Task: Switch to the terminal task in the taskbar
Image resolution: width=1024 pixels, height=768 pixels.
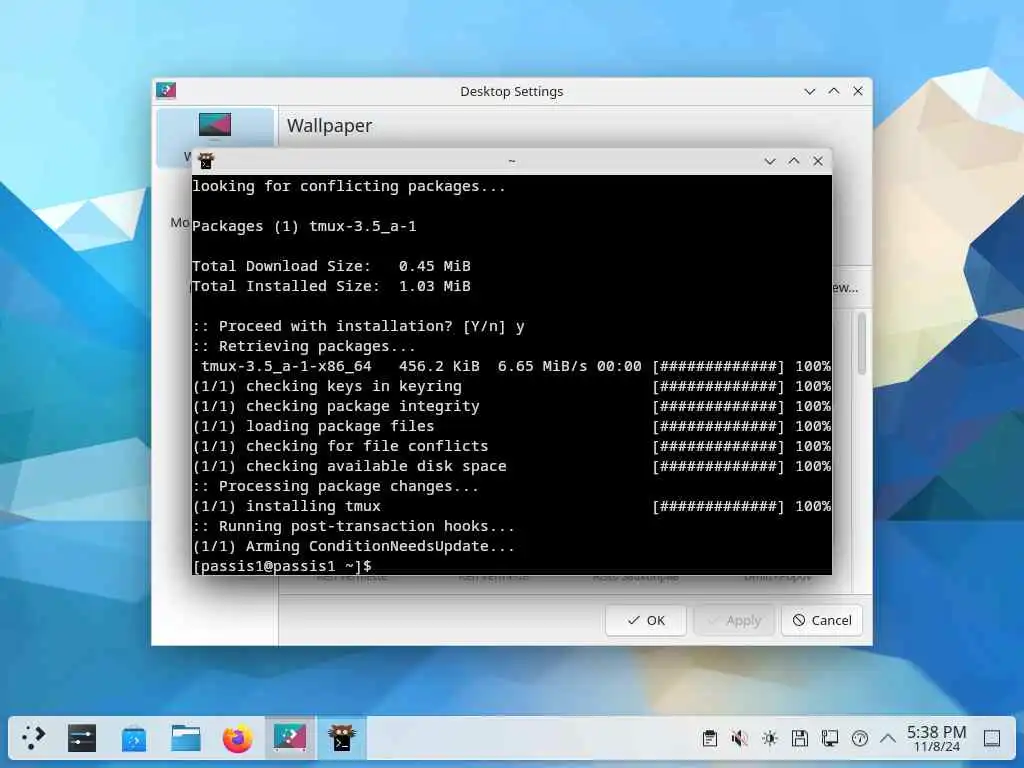Action: tap(342, 738)
